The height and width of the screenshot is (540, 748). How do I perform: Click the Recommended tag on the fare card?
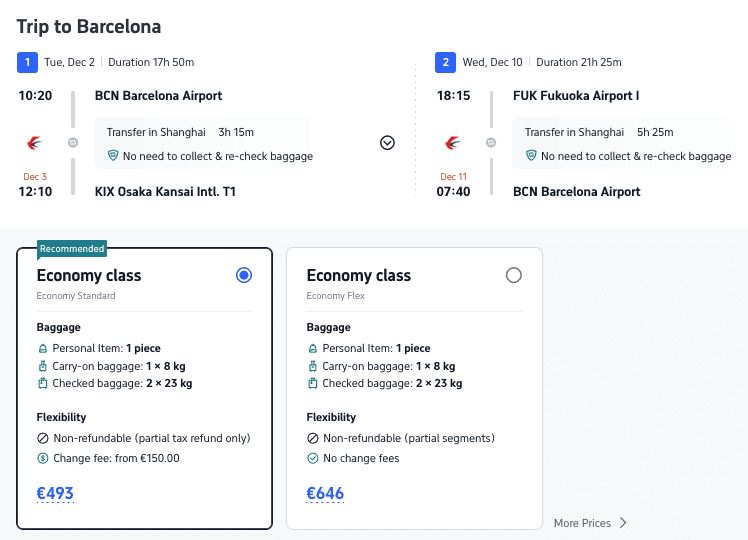point(72,248)
